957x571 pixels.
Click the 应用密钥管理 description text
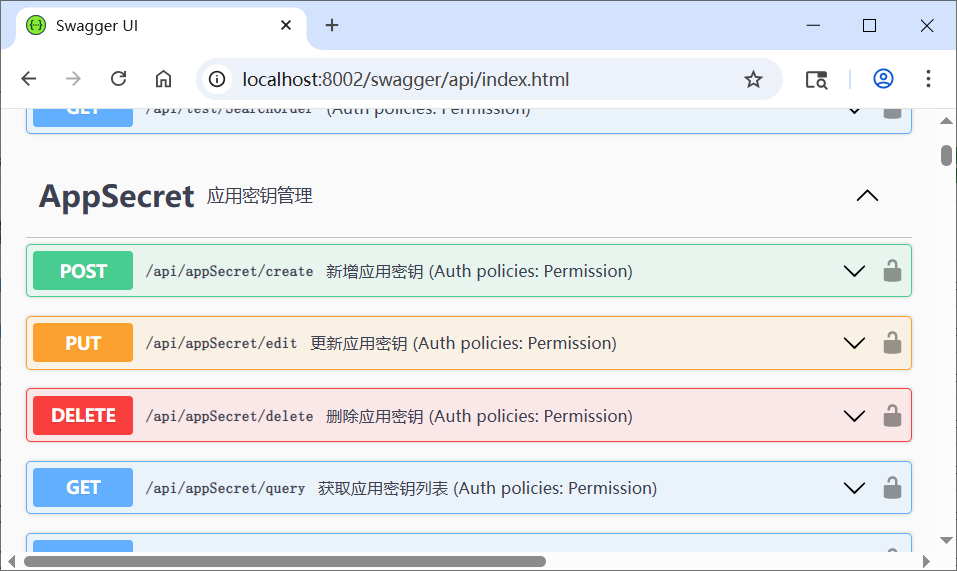click(260, 196)
